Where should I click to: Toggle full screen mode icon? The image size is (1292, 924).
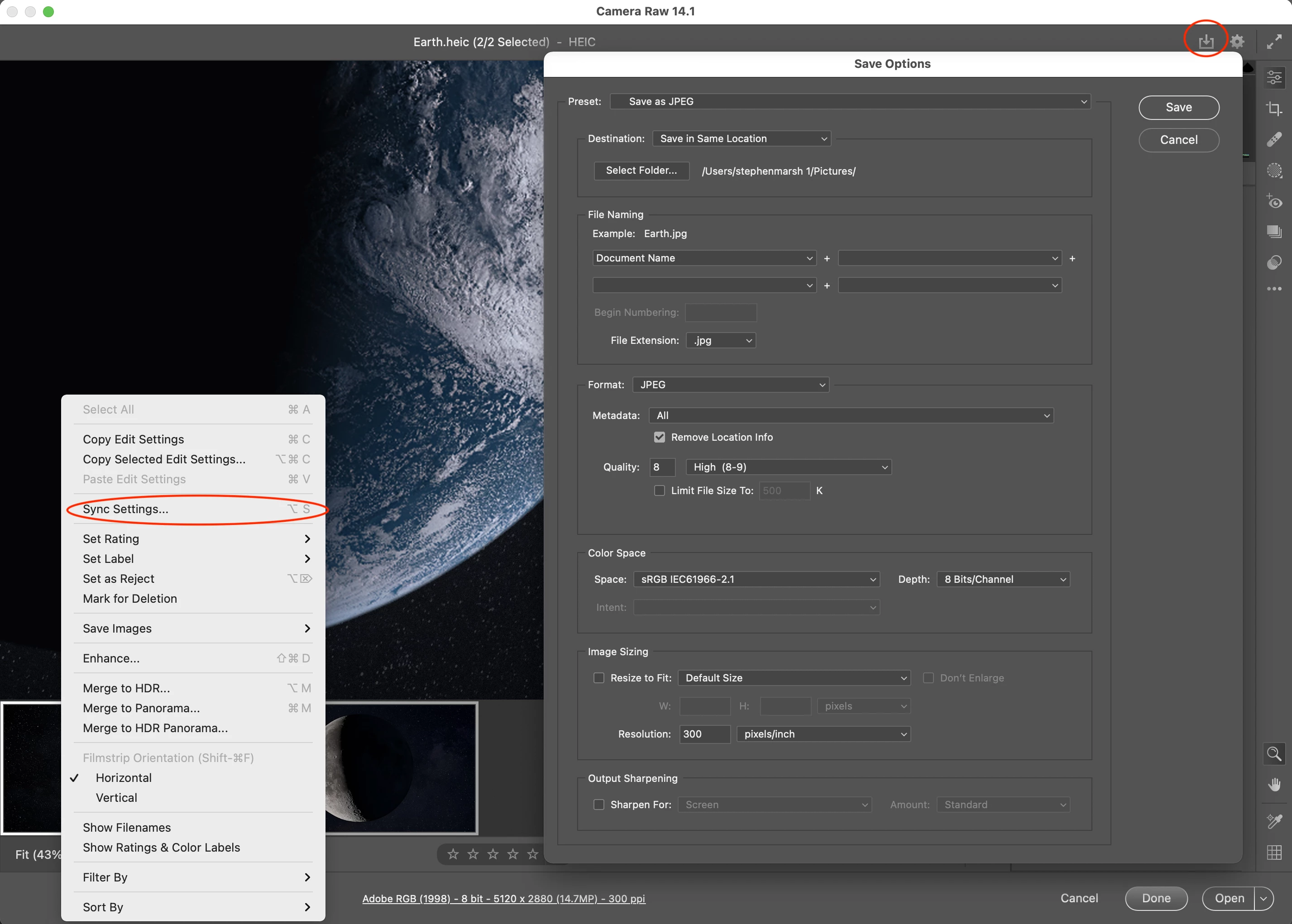pyautogui.click(x=1274, y=42)
